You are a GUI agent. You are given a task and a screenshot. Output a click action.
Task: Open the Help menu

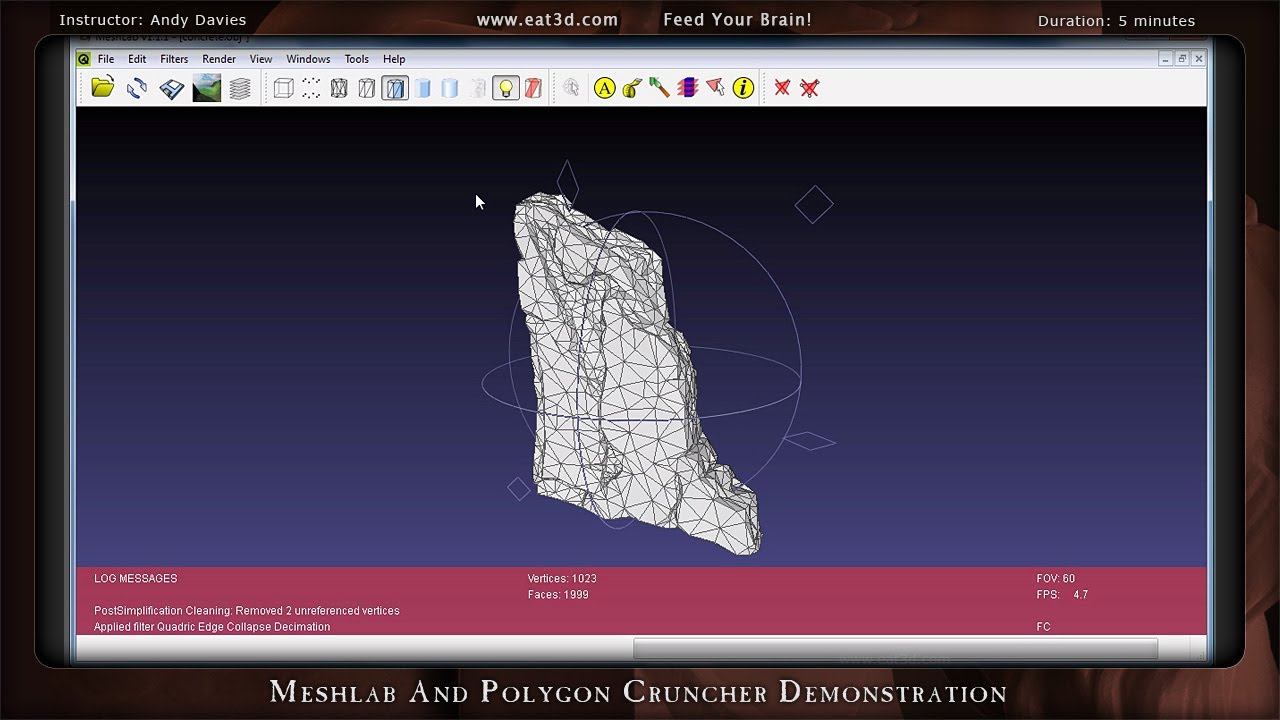click(394, 59)
